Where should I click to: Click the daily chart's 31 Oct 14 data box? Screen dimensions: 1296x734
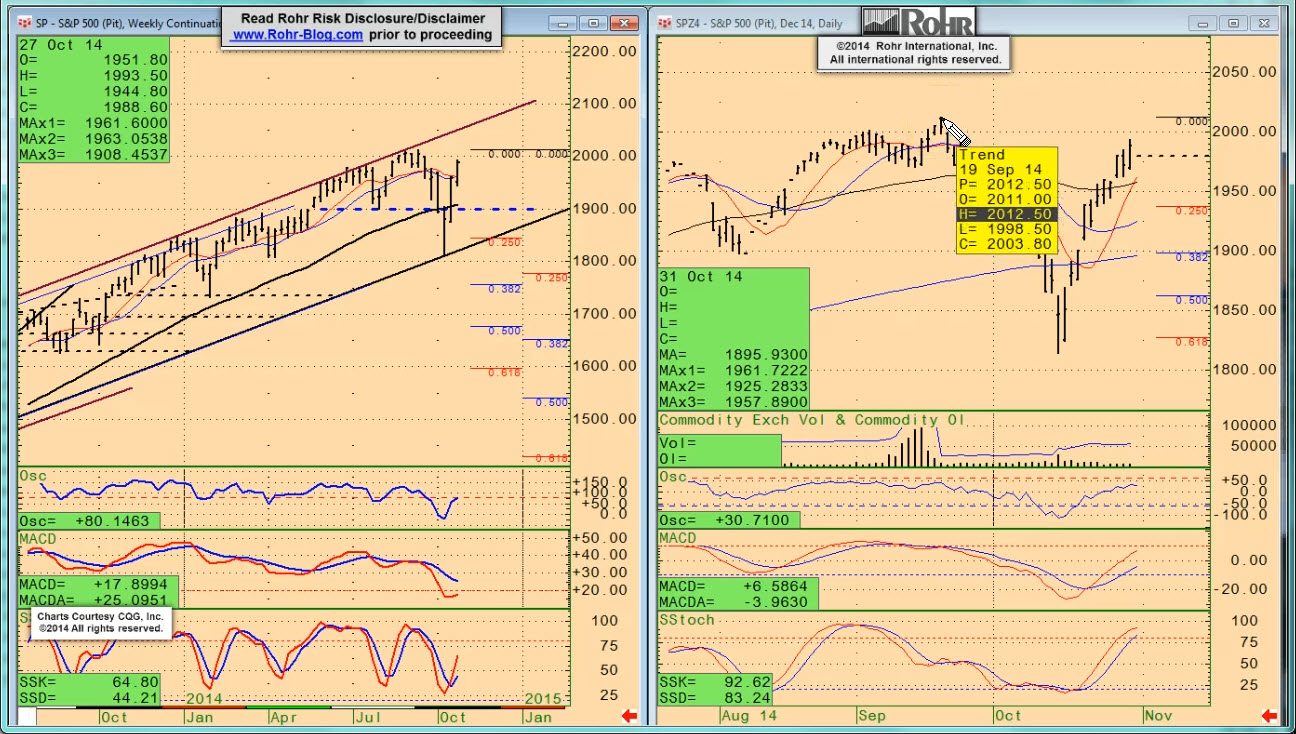[x=733, y=338]
